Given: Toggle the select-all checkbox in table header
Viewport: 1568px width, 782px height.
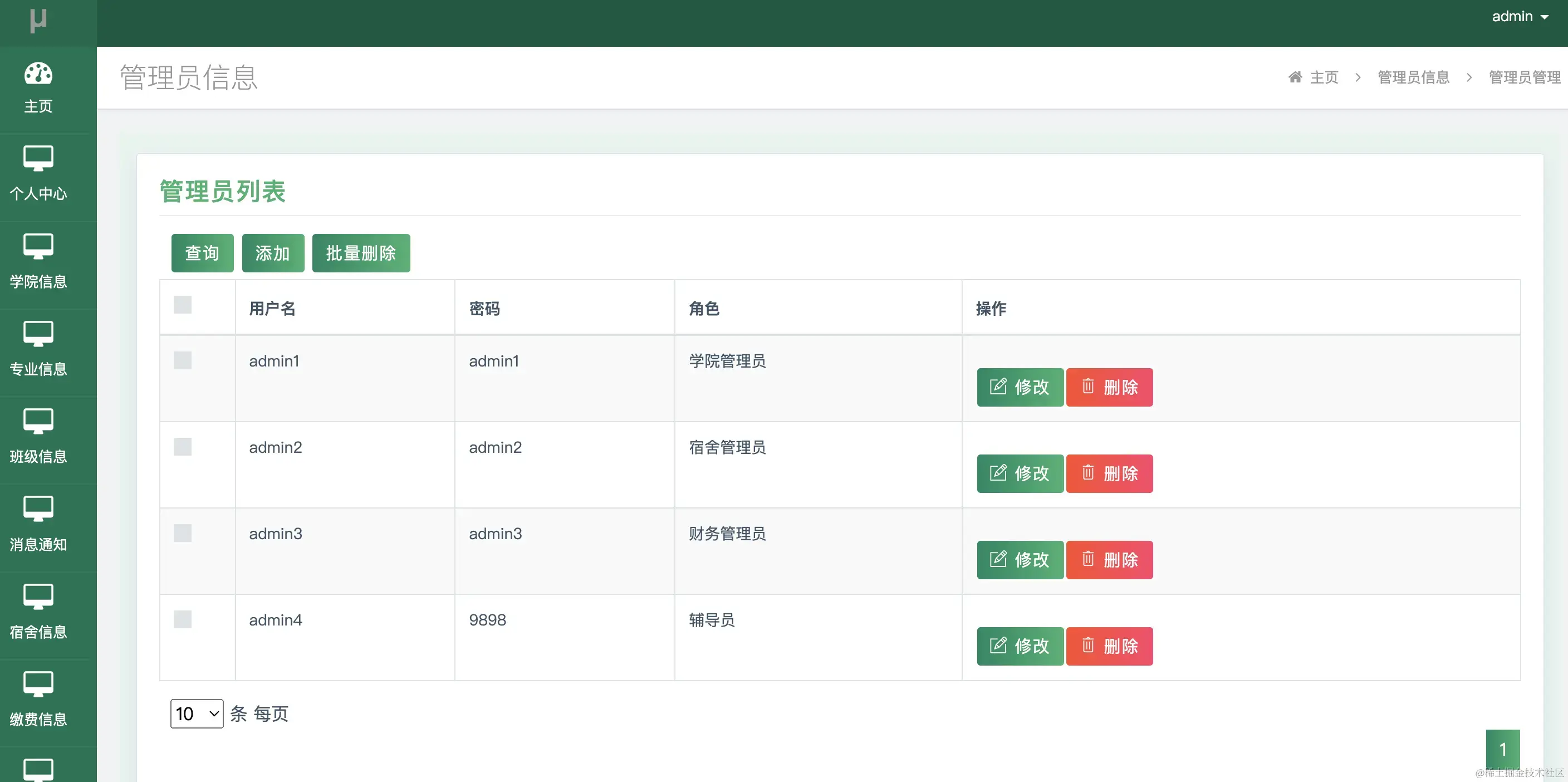Looking at the screenshot, I should coord(182,305).
